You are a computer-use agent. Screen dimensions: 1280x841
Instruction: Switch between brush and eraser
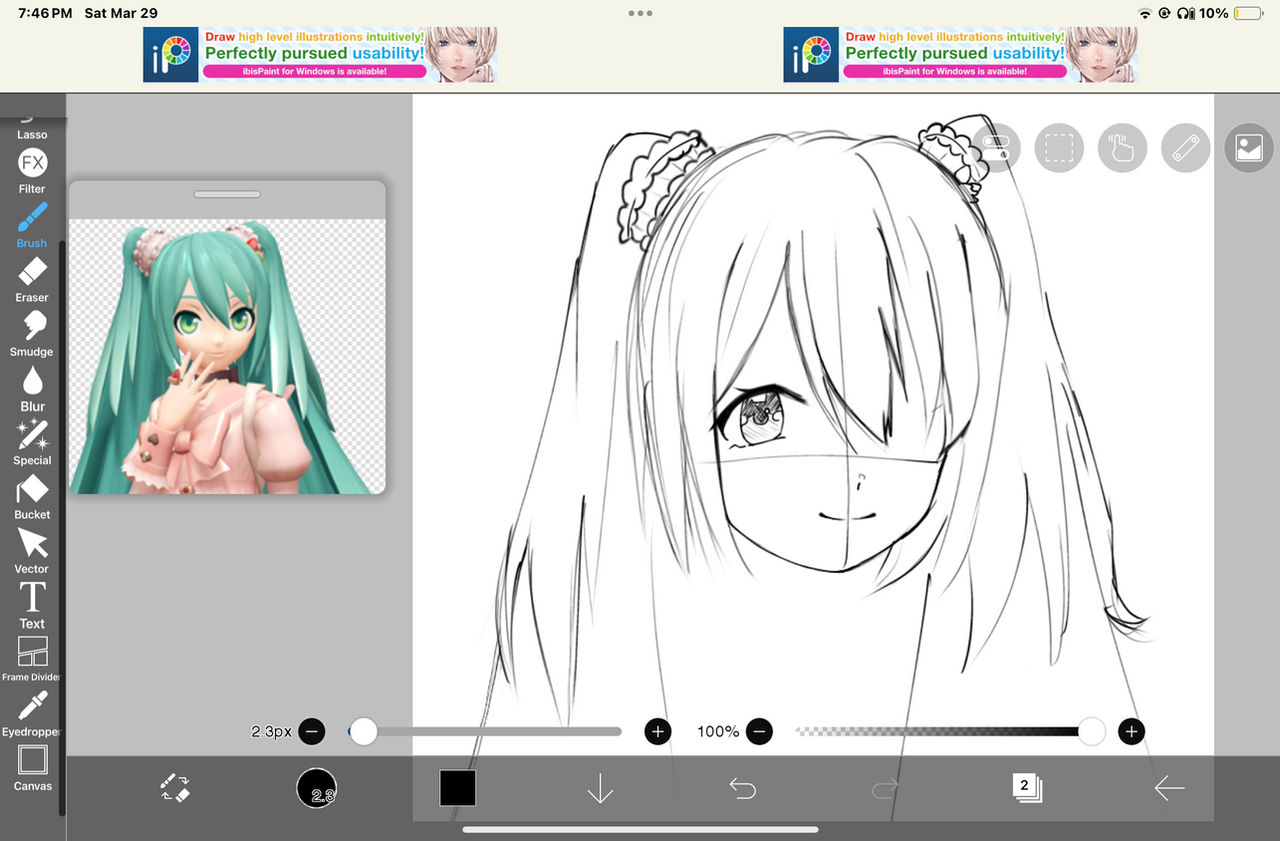pyautogui.click(x=175, y=787)
